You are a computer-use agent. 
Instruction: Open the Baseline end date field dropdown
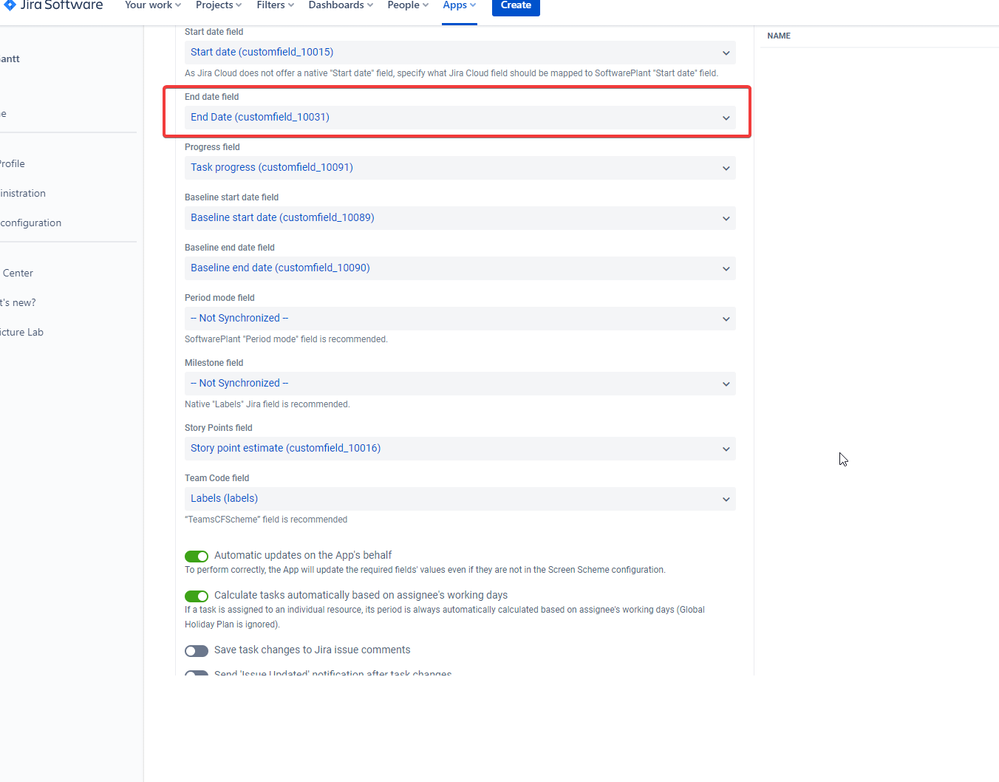460,268
